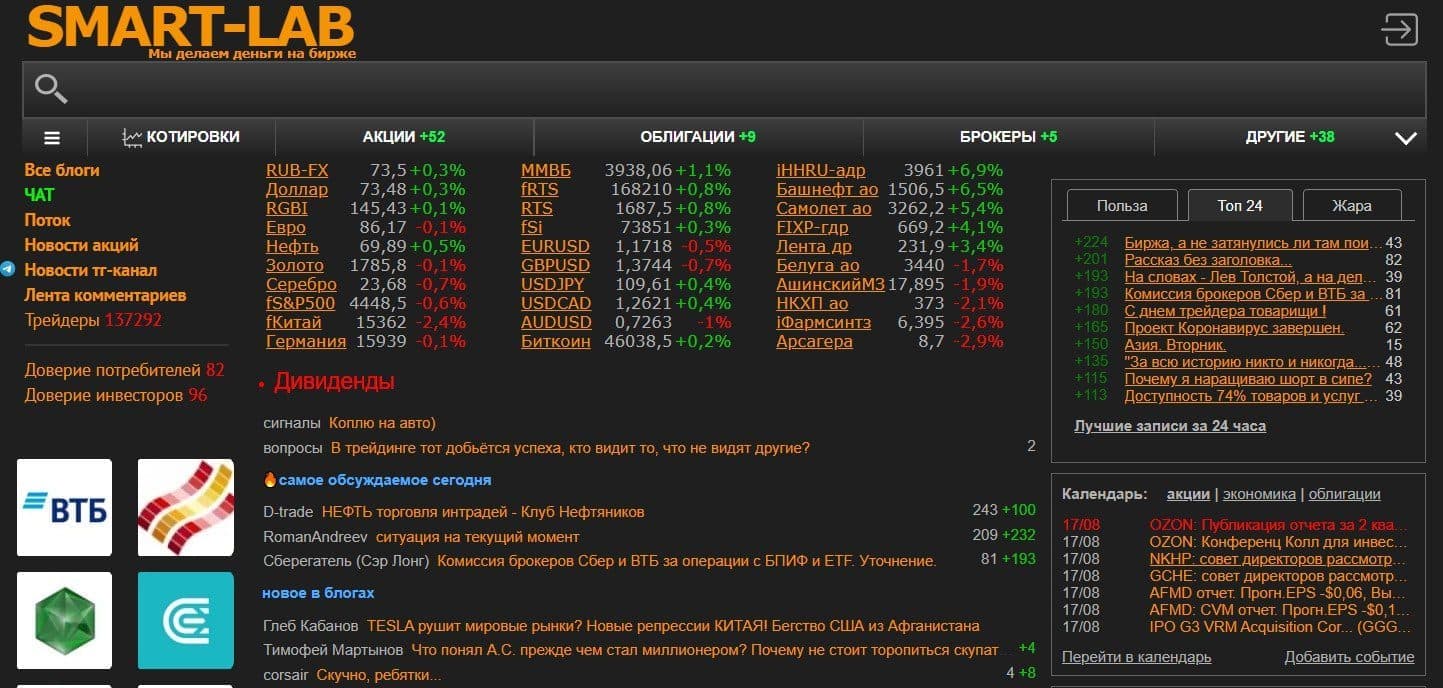Open the green cube logo tile

tap(65, 620)
